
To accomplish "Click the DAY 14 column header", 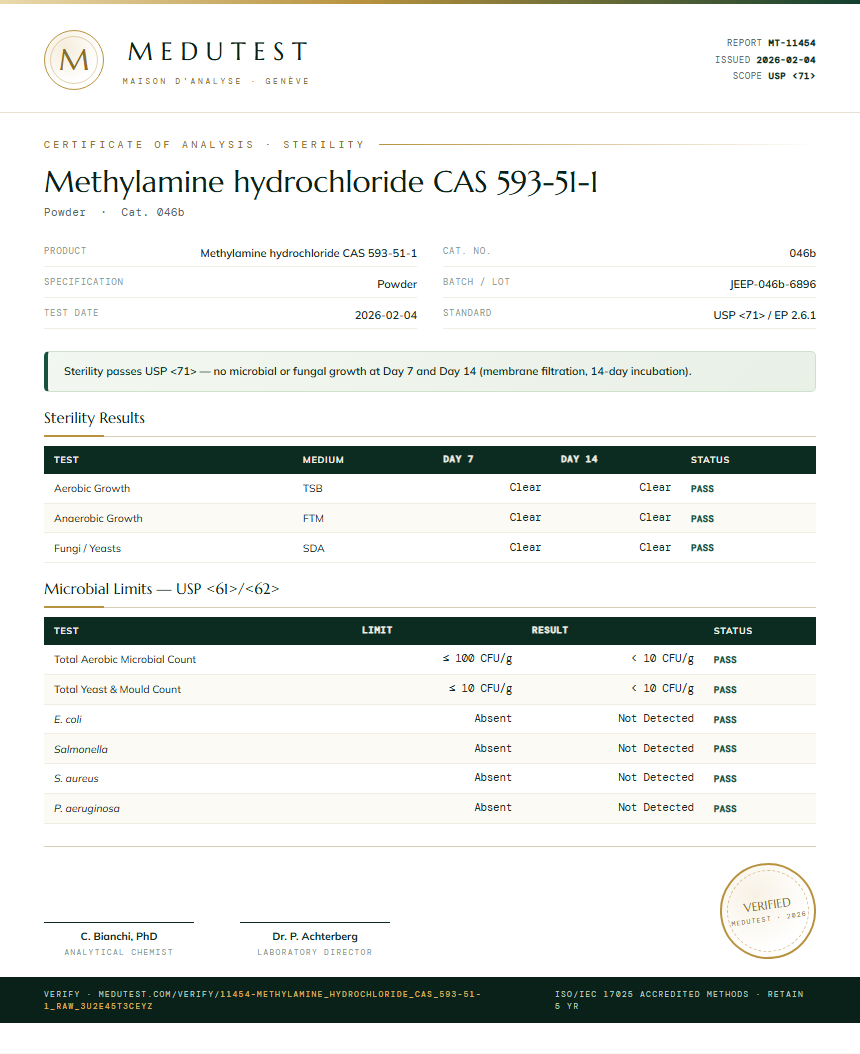I will click(x=579, y=459).
